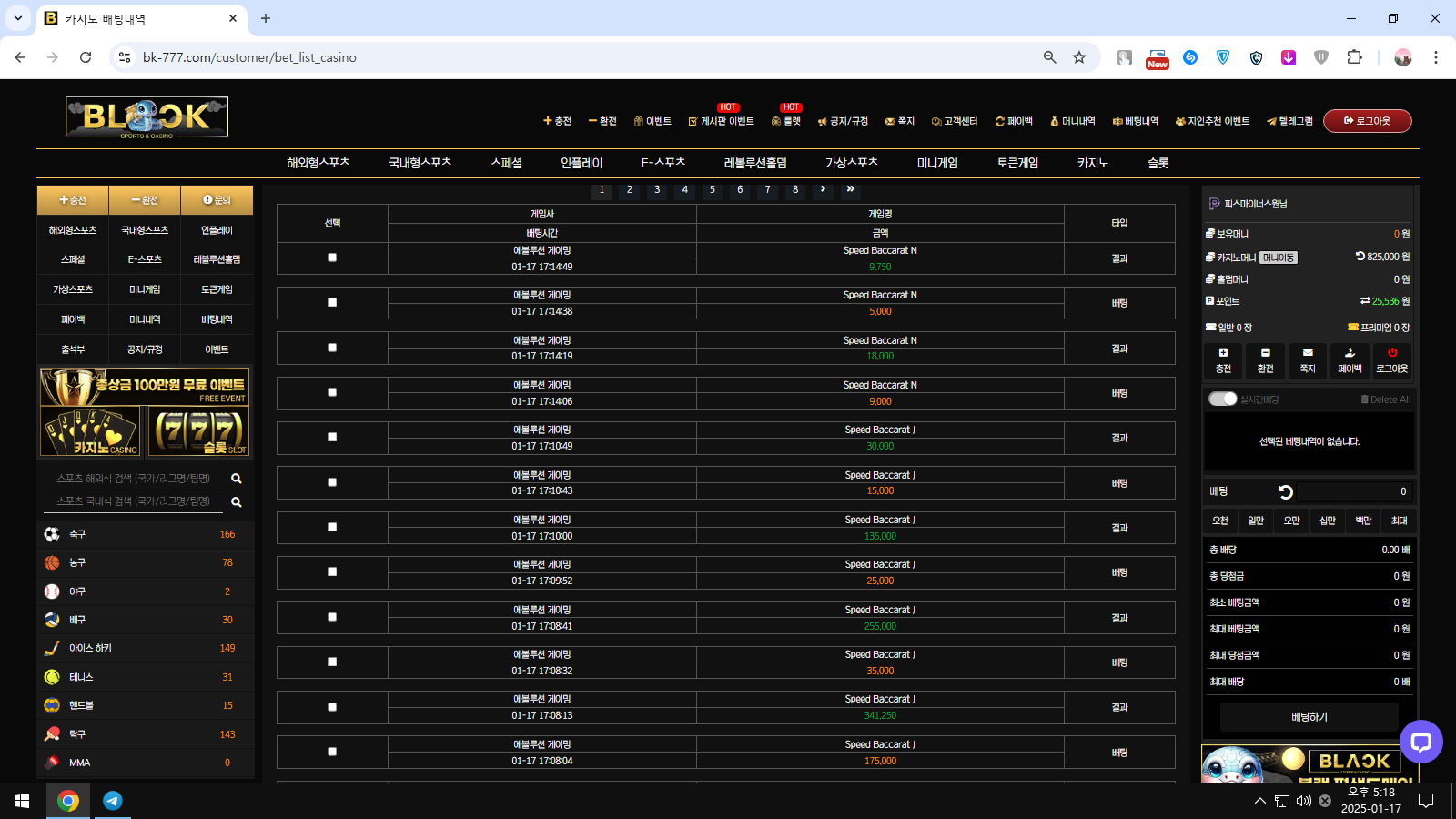The image size is (1456, 819).
Task: Click gold 문의 button in sidebar
Action: [x=217, y=200]
